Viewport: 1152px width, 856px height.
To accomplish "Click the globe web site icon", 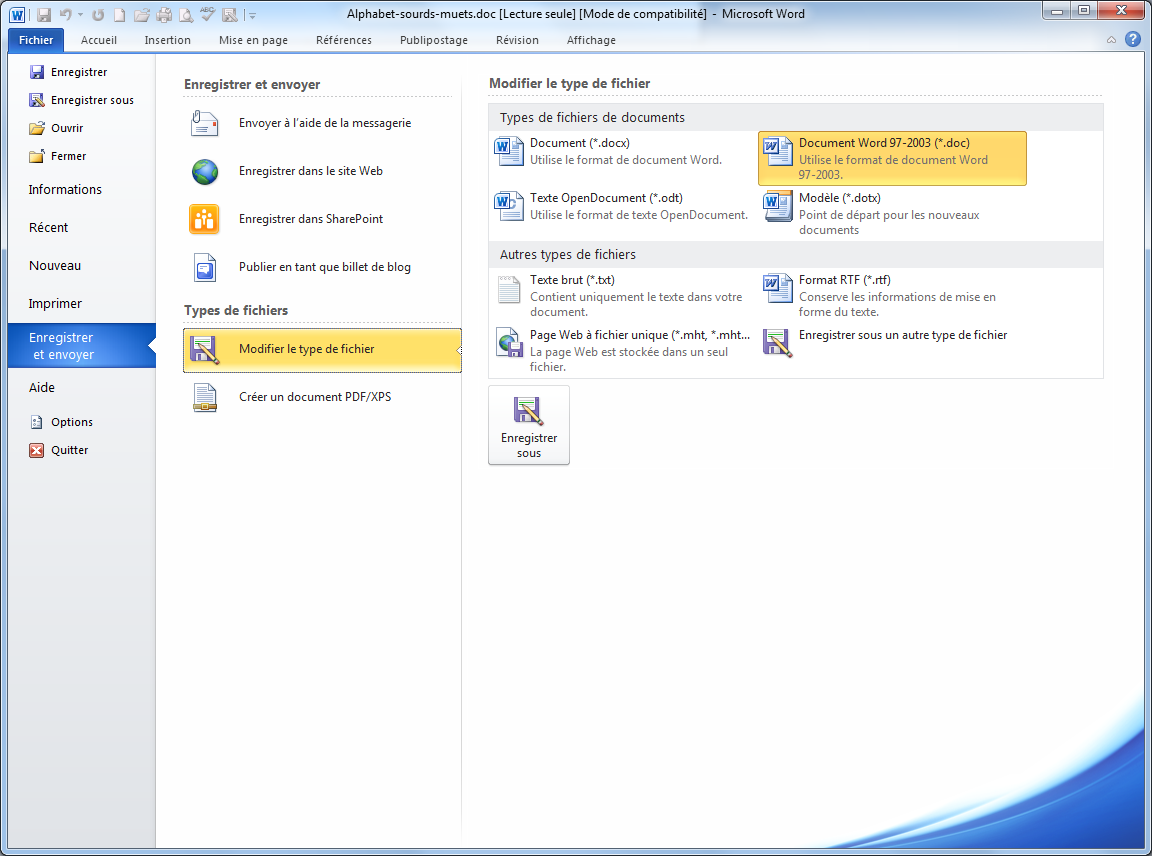I will pyautogui.click(x=204, y=172).
